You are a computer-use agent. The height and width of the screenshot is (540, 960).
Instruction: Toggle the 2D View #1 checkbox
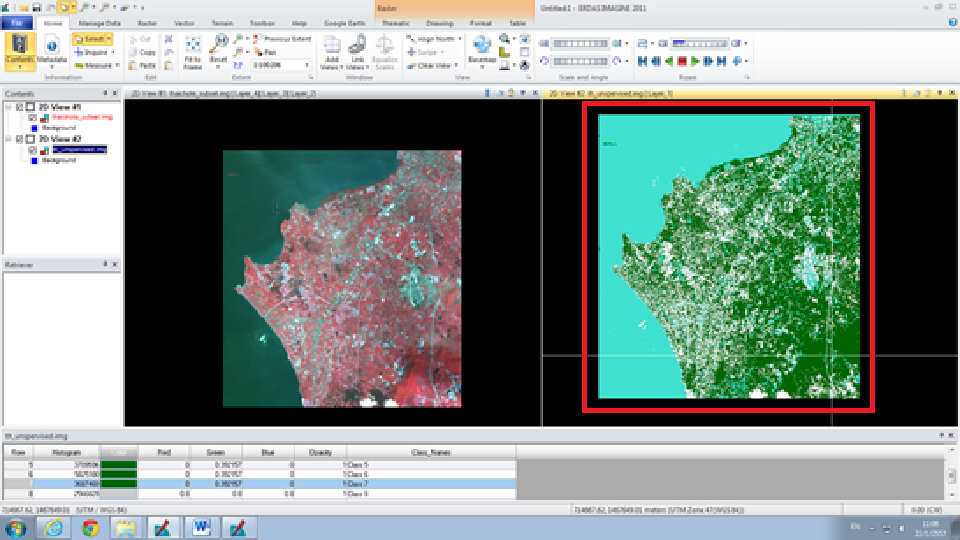[20, 106]
